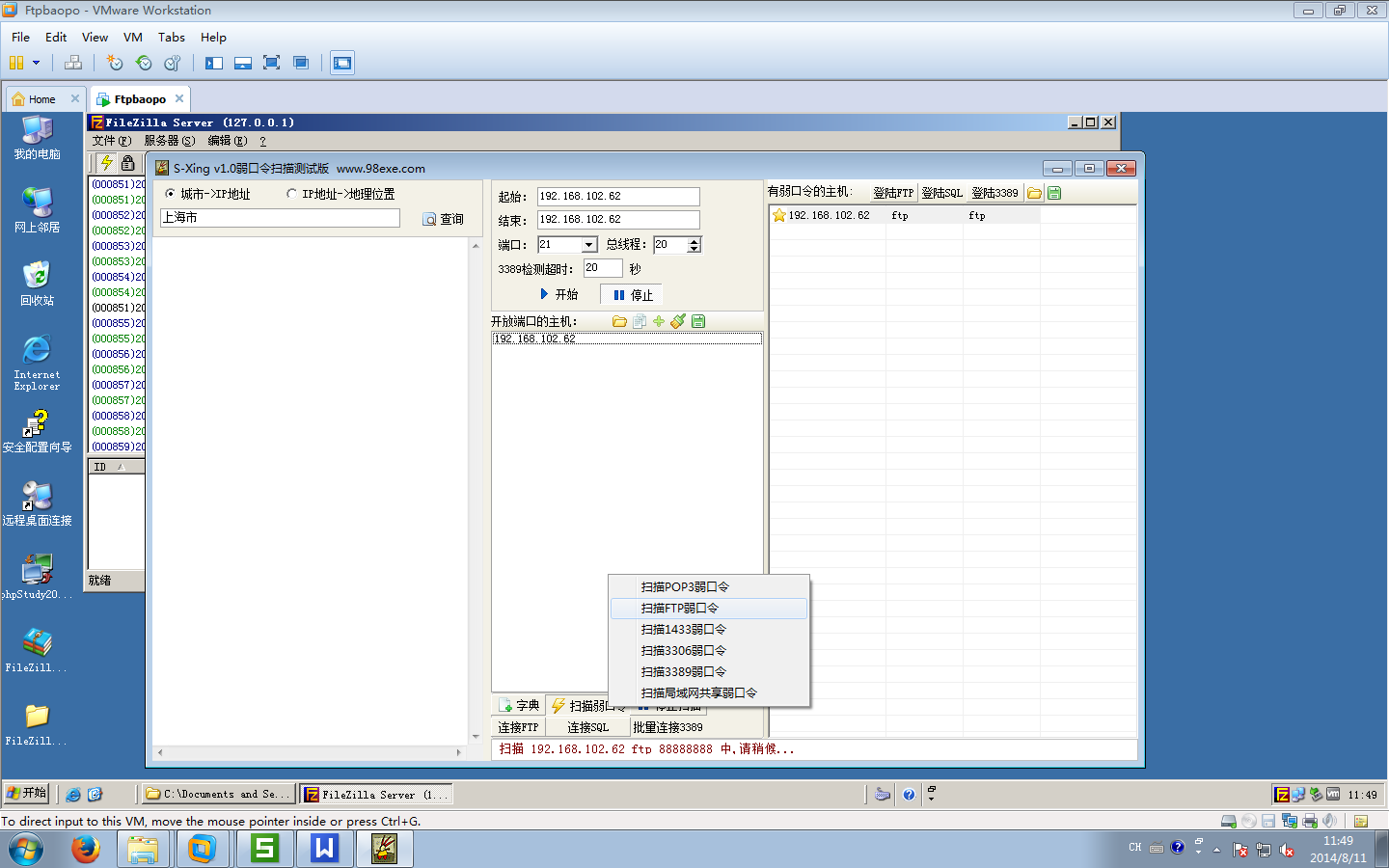This screenshot has width=1389, height=868.
Task: Click the 连接FTP button
Action: click(x=519, y=727)
